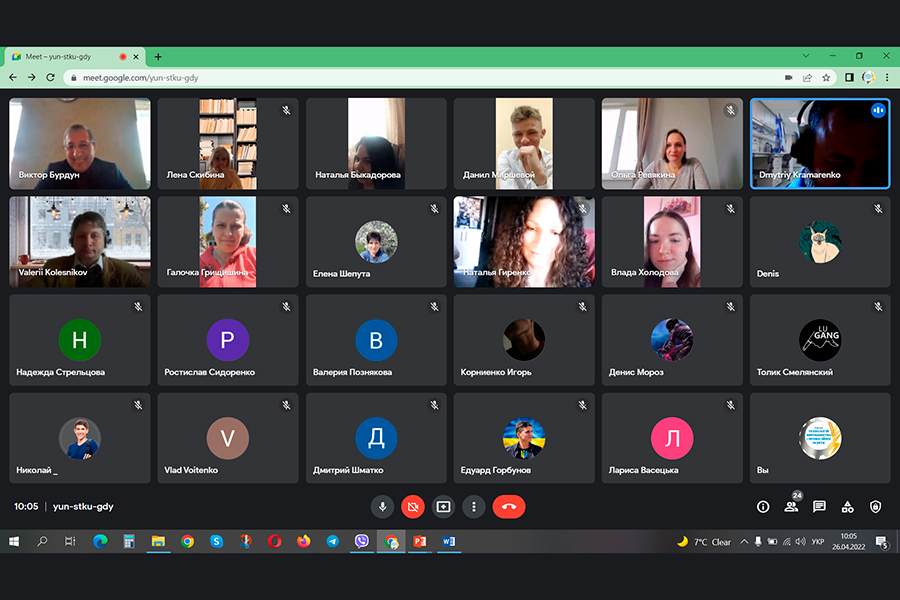Image resolution: width=900 pixels, height=600 pixels.
Task: Open Skype from the taskbar
Action: point(216,541)
